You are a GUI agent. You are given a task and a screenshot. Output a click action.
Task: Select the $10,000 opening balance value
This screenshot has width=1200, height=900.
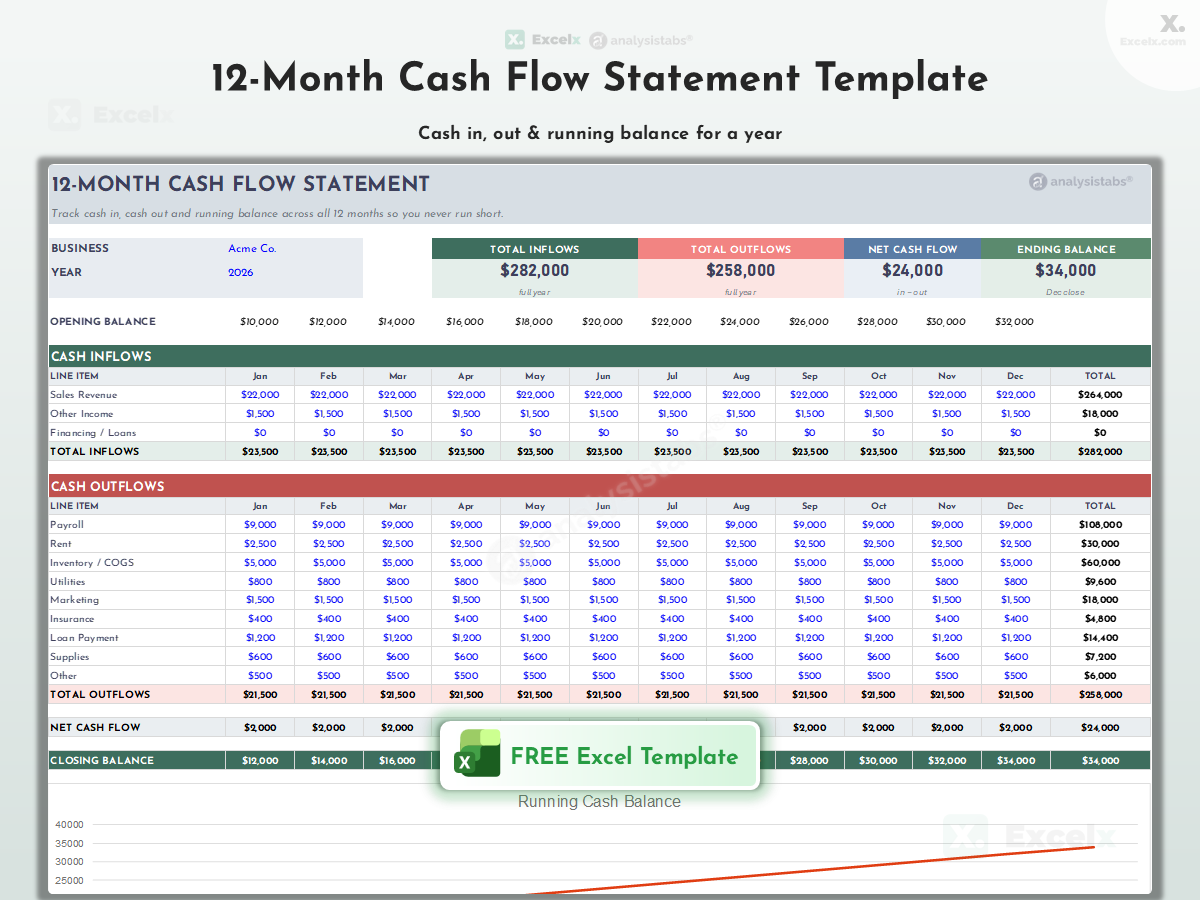tap(260, 322)
